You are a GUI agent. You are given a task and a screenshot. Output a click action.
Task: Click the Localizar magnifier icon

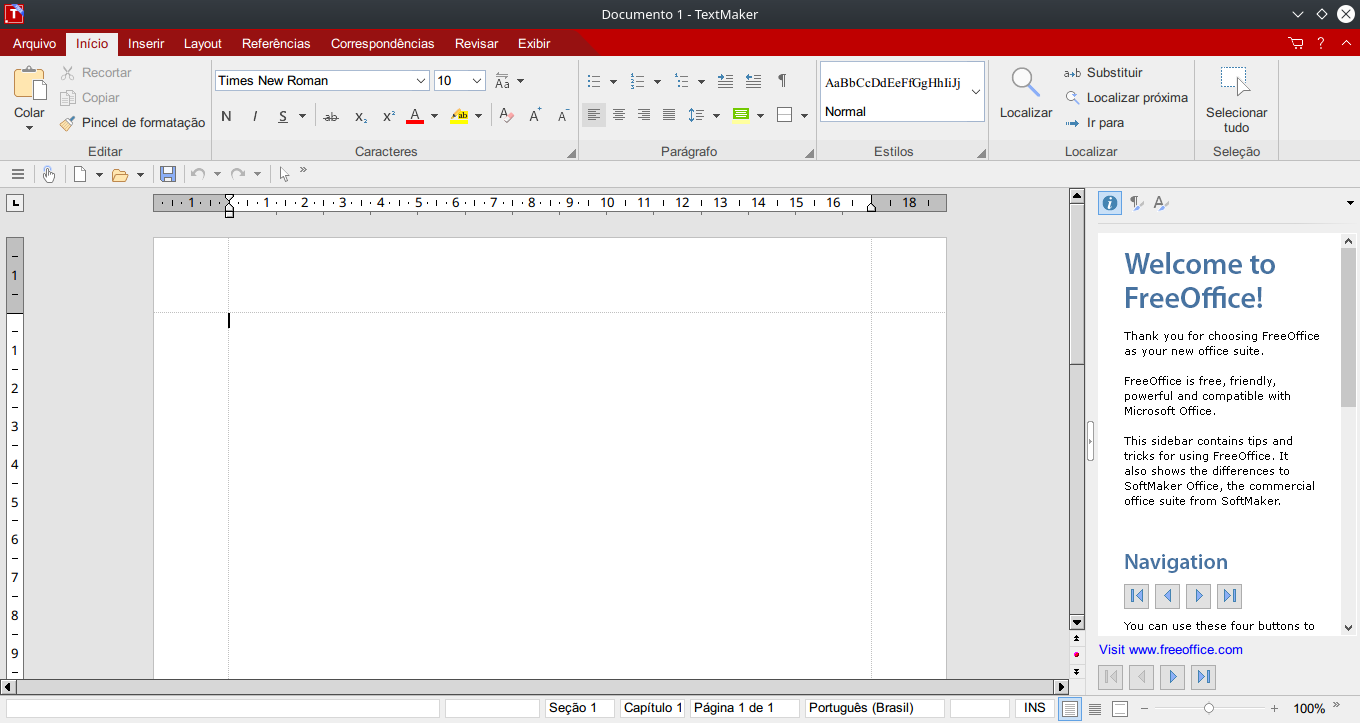point(1025,83)
